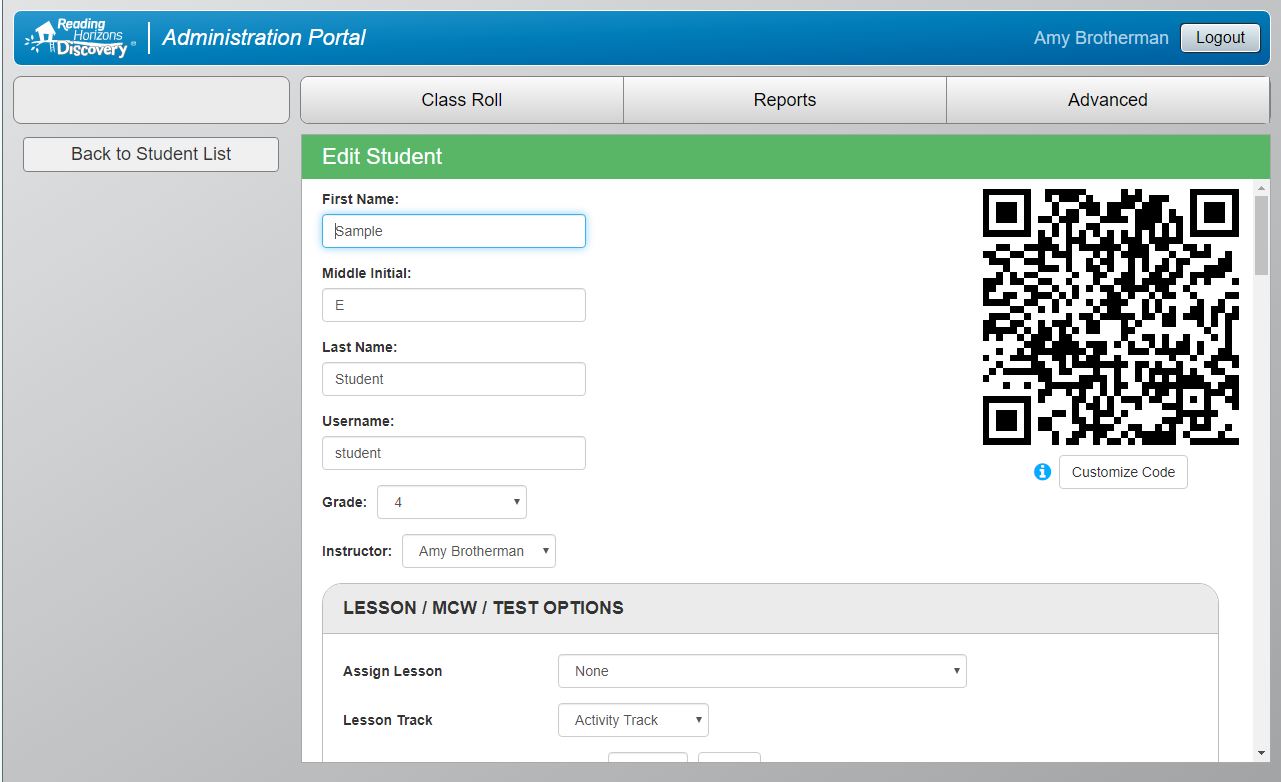The width and height of the screenshot is (1281, 782).
Task: Select the Last Name text box
Action: [x=453, y=379]
